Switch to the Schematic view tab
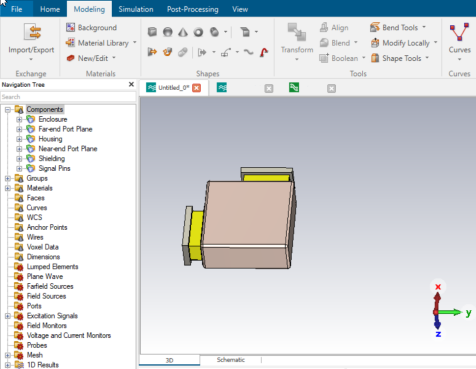 [231, 360]
